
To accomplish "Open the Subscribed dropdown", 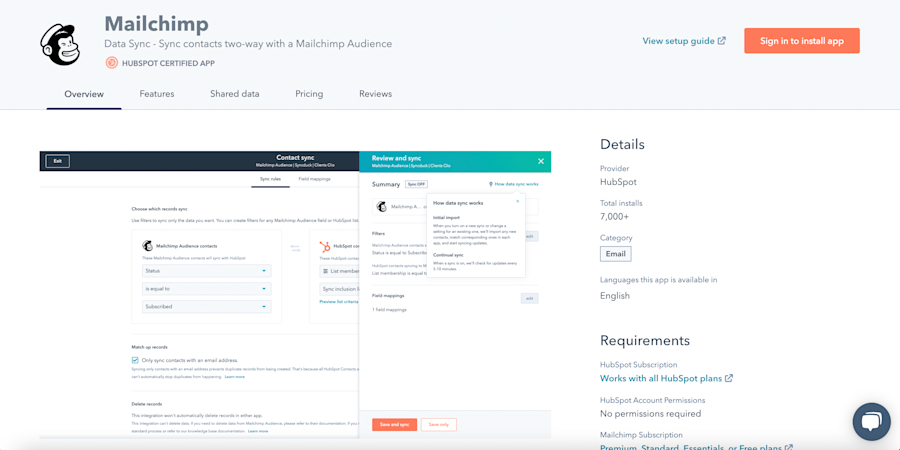I will (x=207, y=307).
